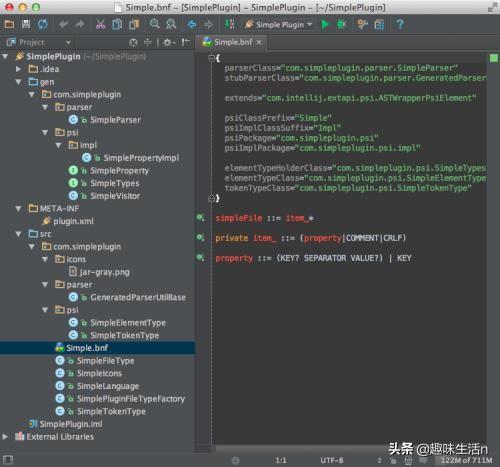Start debugging with the bug icon
This screenshot has width=500, height=467.
[342, 24]
